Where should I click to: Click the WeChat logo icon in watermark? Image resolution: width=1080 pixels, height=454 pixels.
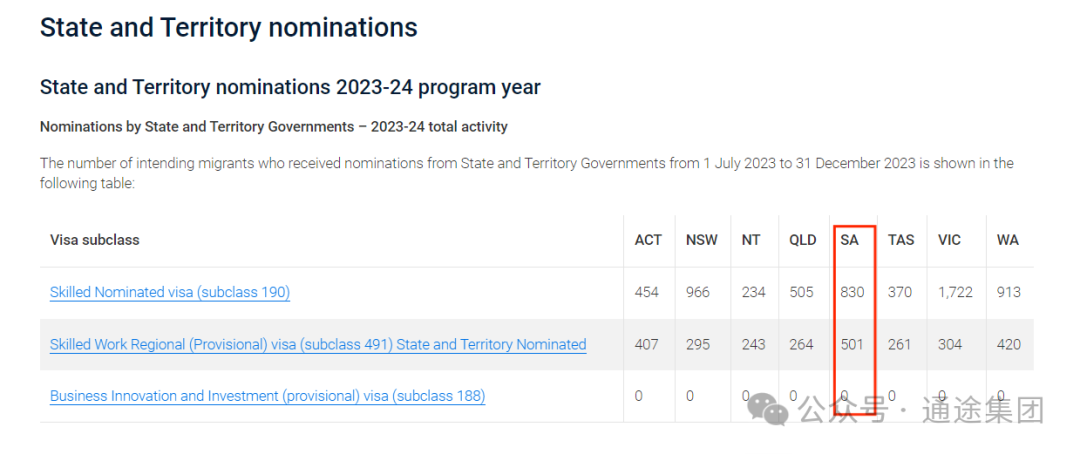tap(767, 409)
